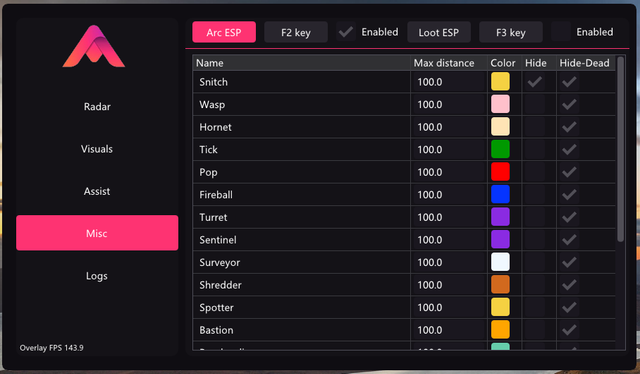Click the Max distance column header

[449, 63]
